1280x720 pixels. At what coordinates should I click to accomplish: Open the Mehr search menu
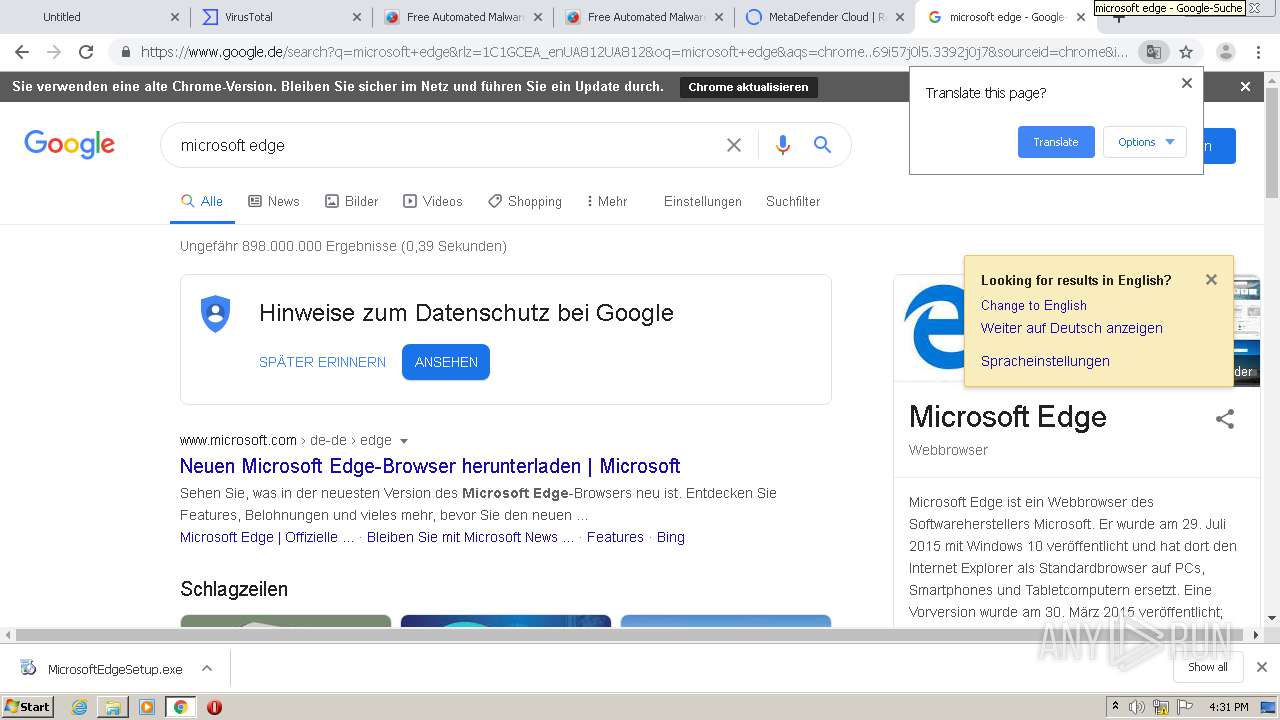click(x=606, y=201)
